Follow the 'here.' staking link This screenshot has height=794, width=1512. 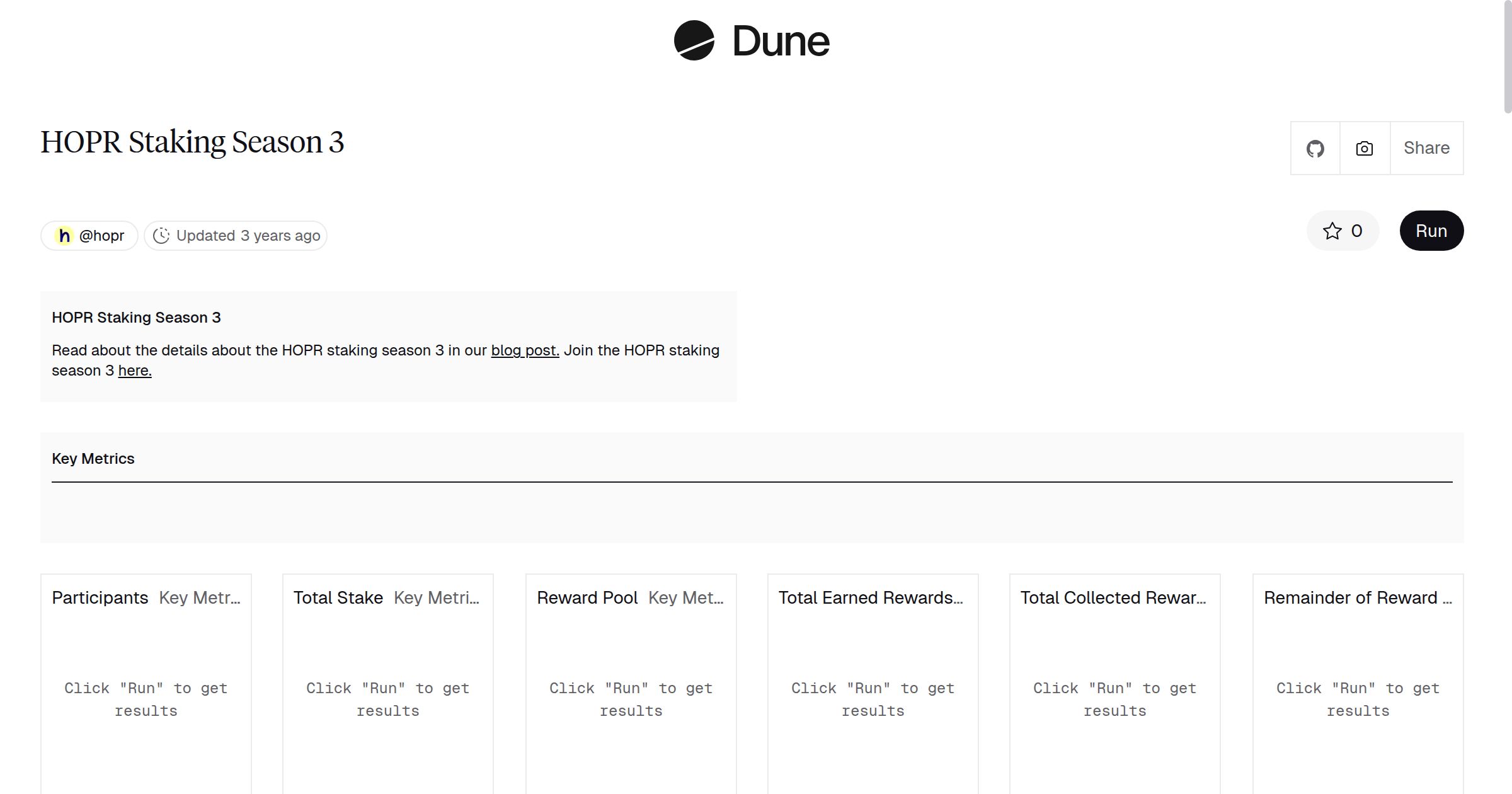(135, 371)
